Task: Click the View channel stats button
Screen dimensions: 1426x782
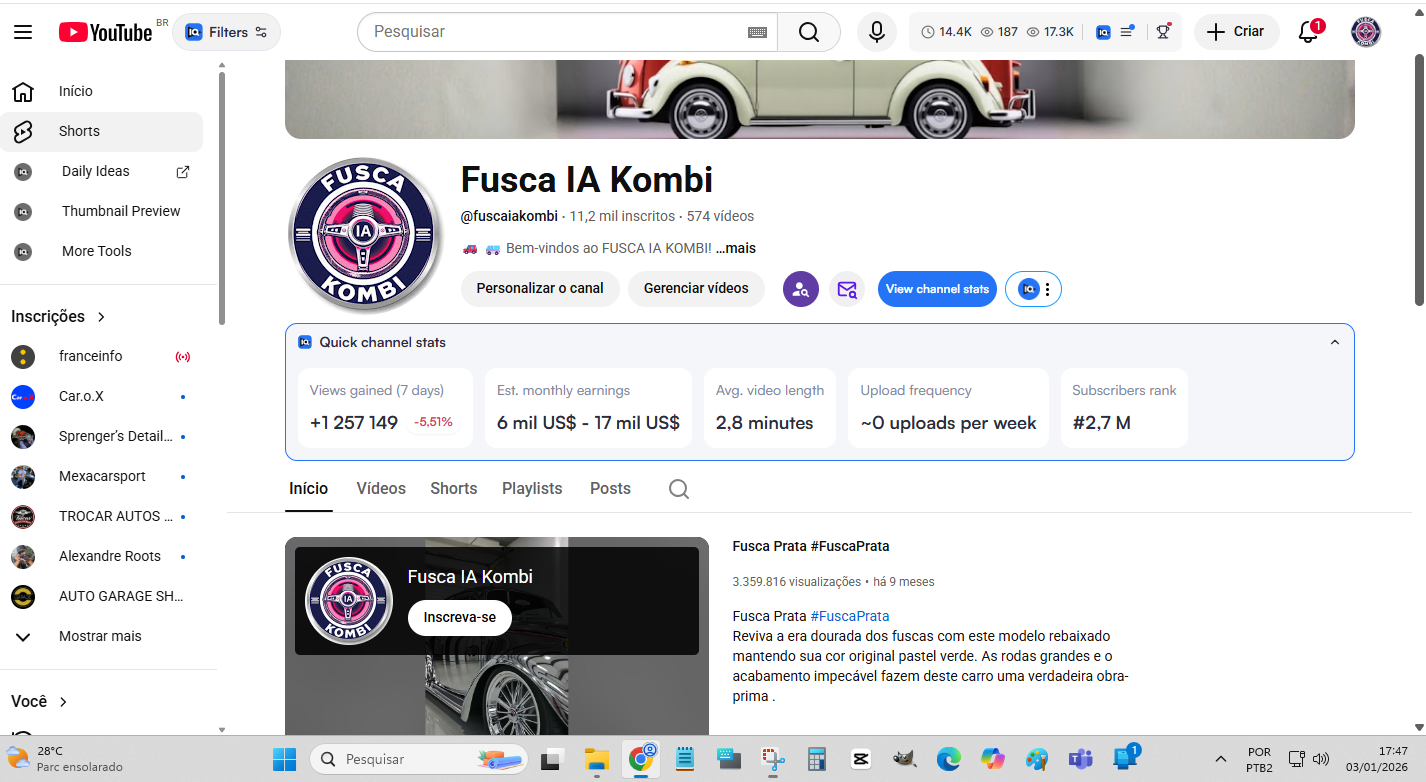Action: click(937, 289)
